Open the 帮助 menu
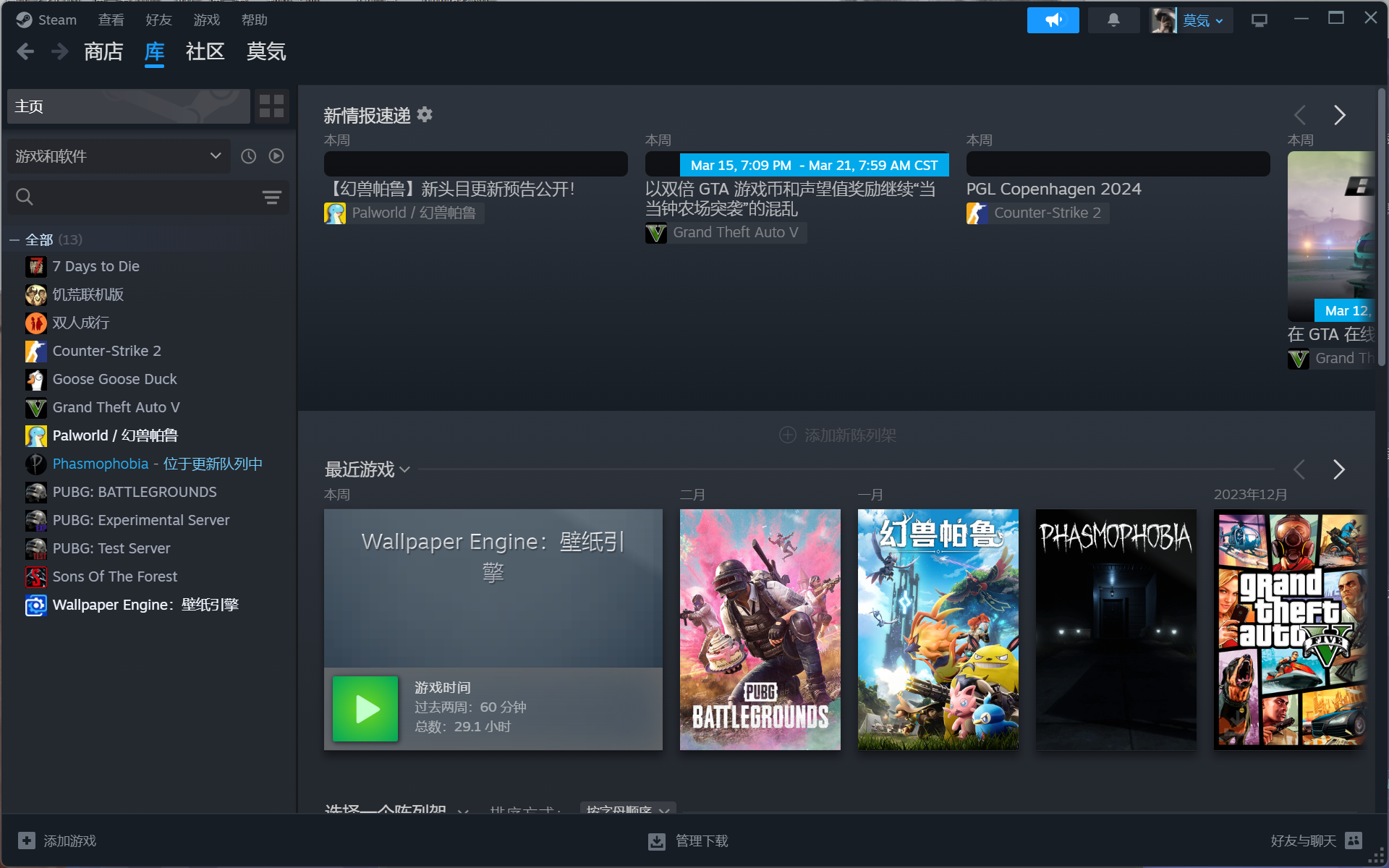 coord(254,20)
